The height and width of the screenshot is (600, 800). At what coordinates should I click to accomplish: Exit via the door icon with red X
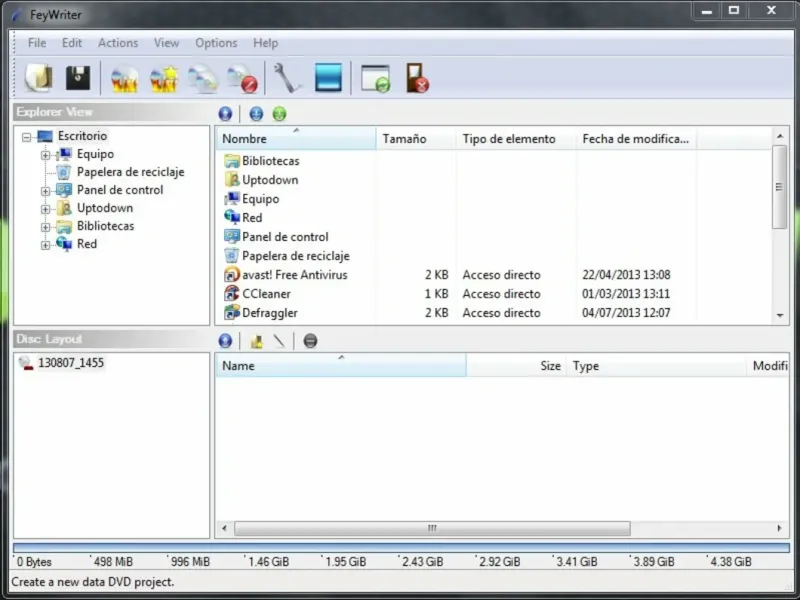tap(417, 78)
